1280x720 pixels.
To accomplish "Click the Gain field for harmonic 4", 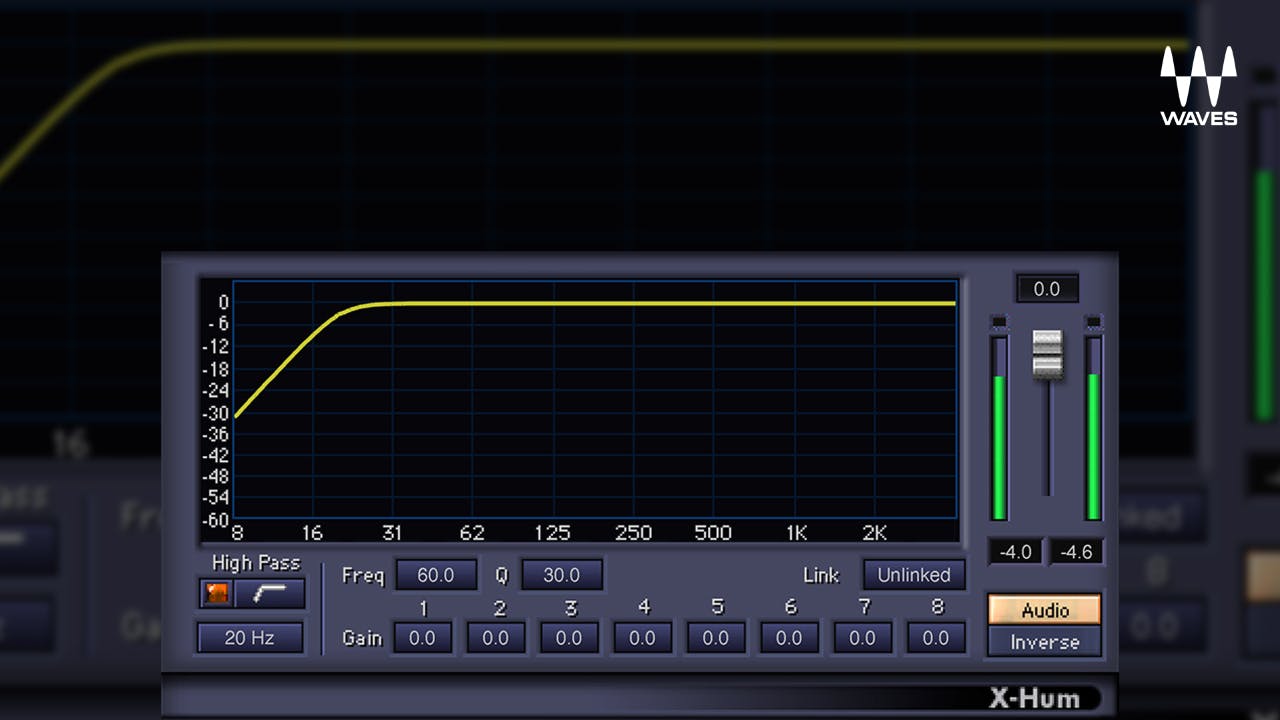I will [643, 637].
